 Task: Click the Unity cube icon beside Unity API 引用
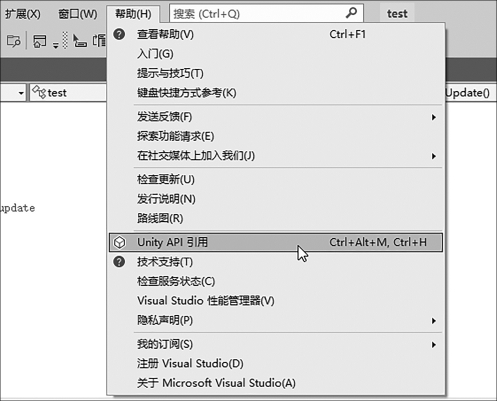(x=119, y=242)
